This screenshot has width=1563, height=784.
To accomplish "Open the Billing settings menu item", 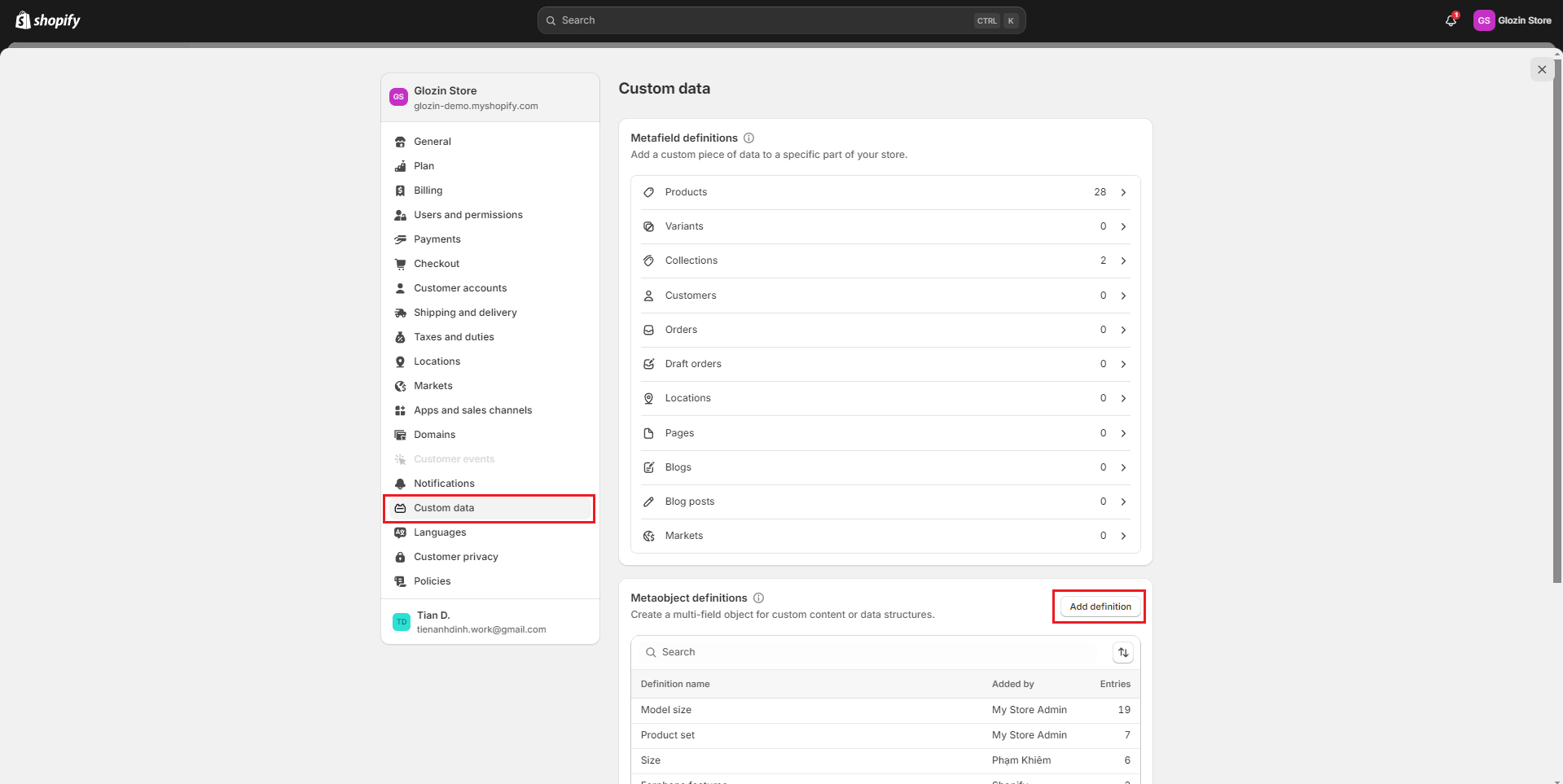I will tap(428, 191).
